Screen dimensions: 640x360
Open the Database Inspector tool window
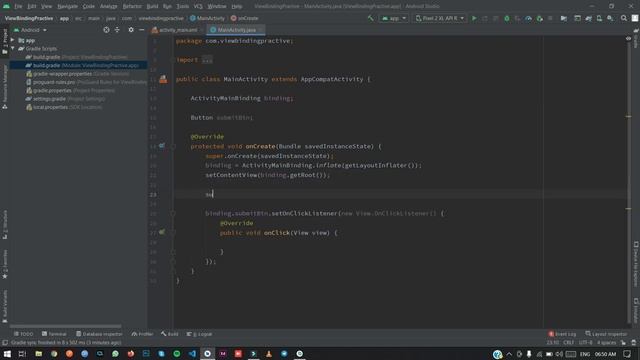pos(99,334)
